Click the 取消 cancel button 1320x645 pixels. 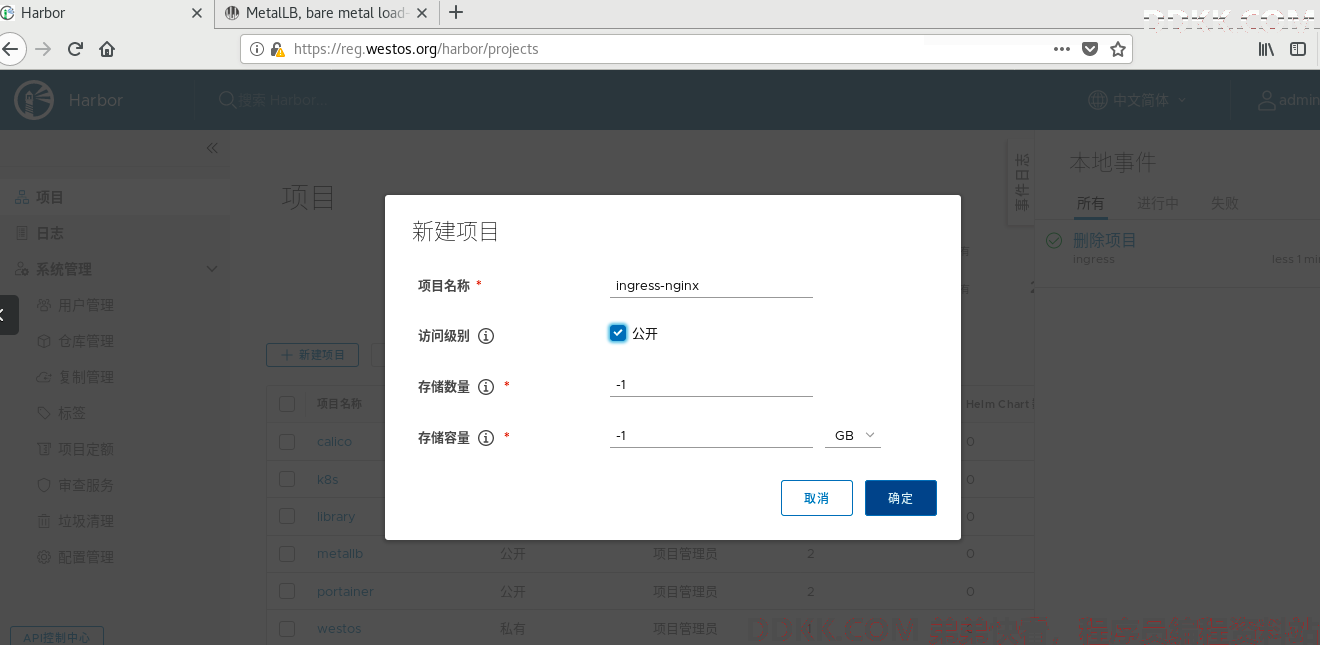click(817, 498)
